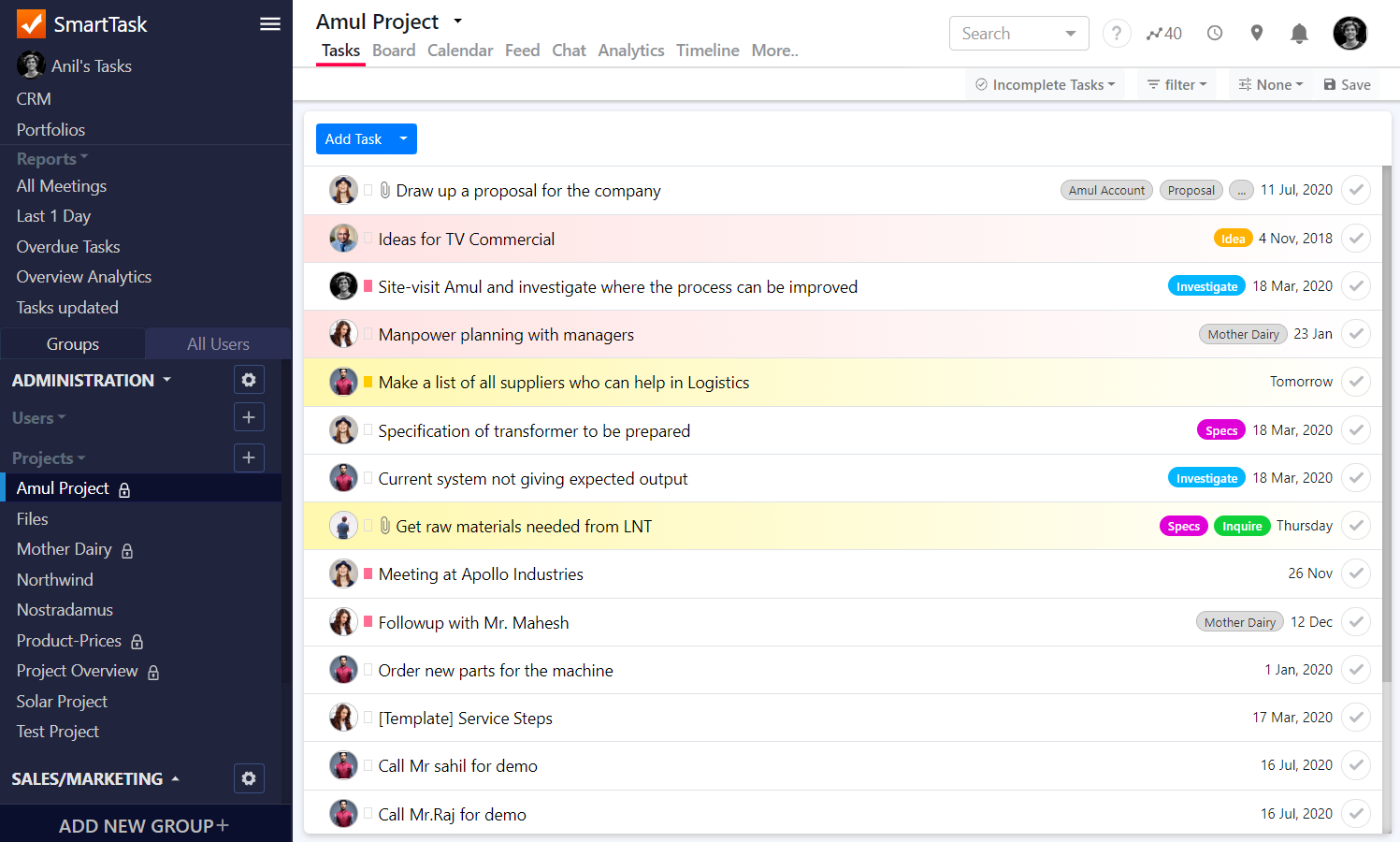Click the pink priority marker on Followup with Mr. Mahesh

tap(368, 622)
